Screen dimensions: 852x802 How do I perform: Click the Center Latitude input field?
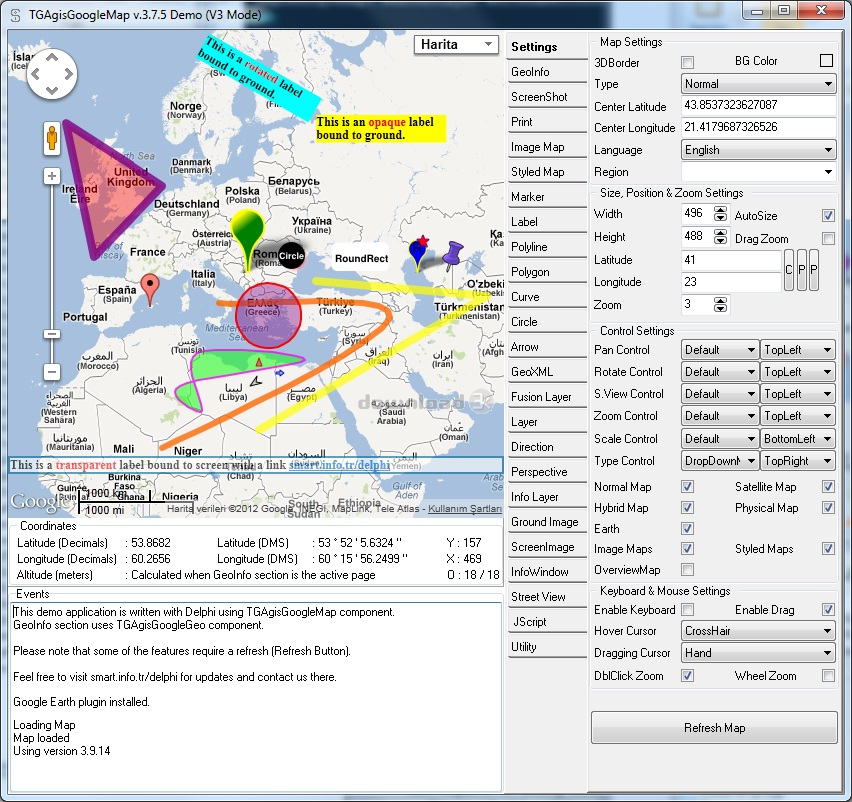(759, 105)
